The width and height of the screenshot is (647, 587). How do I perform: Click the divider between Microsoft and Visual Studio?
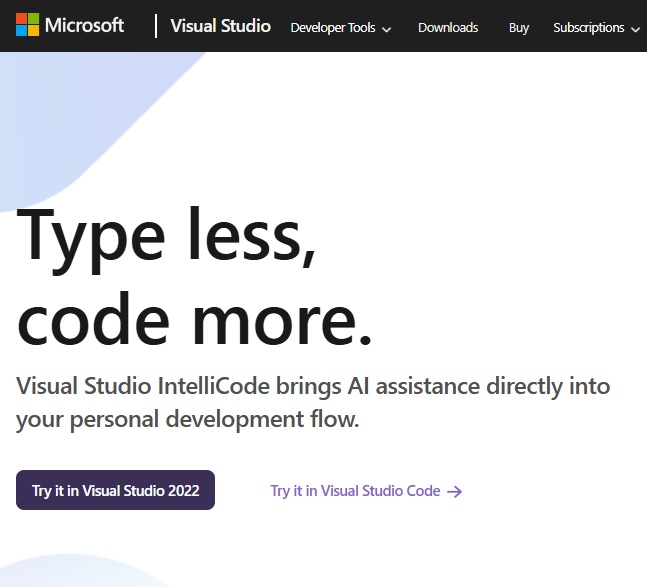click(x=156, y=26)
